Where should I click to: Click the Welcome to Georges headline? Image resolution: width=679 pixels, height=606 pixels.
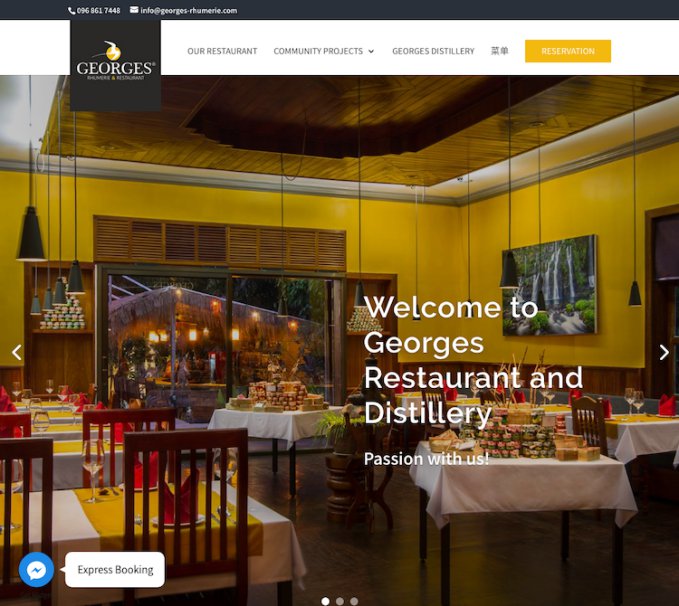(x=473, y=360)
